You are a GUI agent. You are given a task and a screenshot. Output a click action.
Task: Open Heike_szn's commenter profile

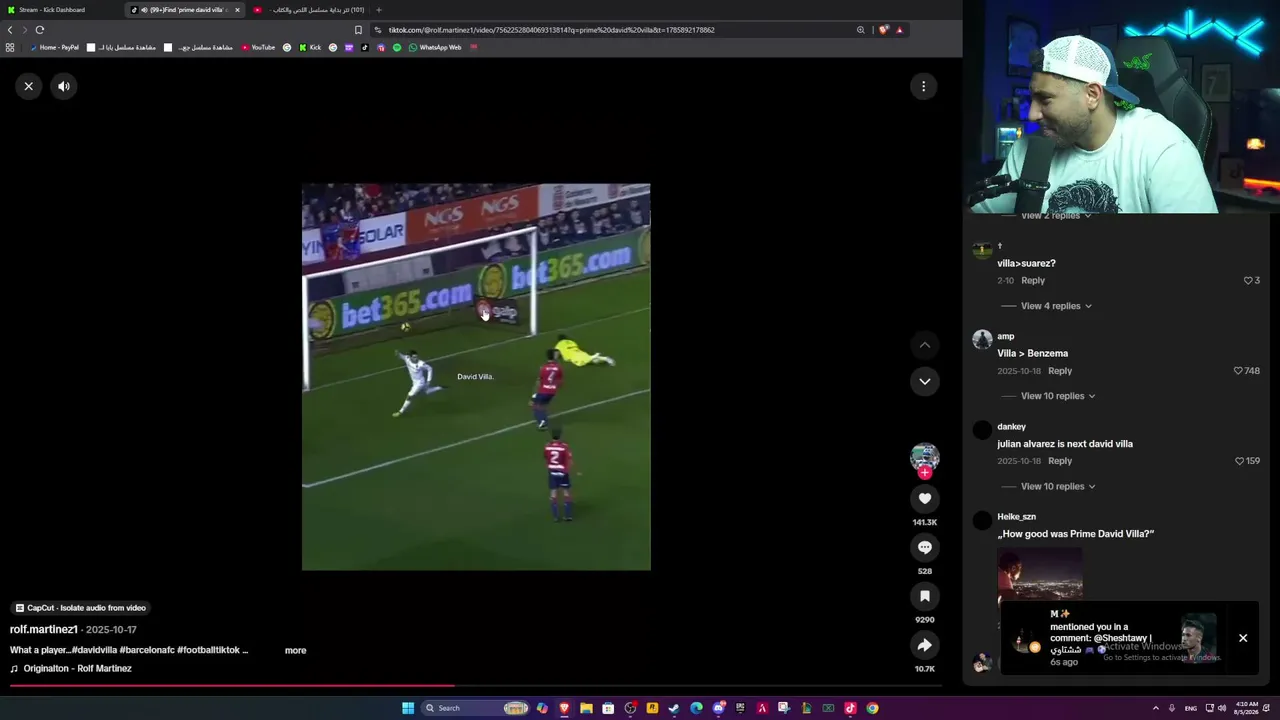982,519
